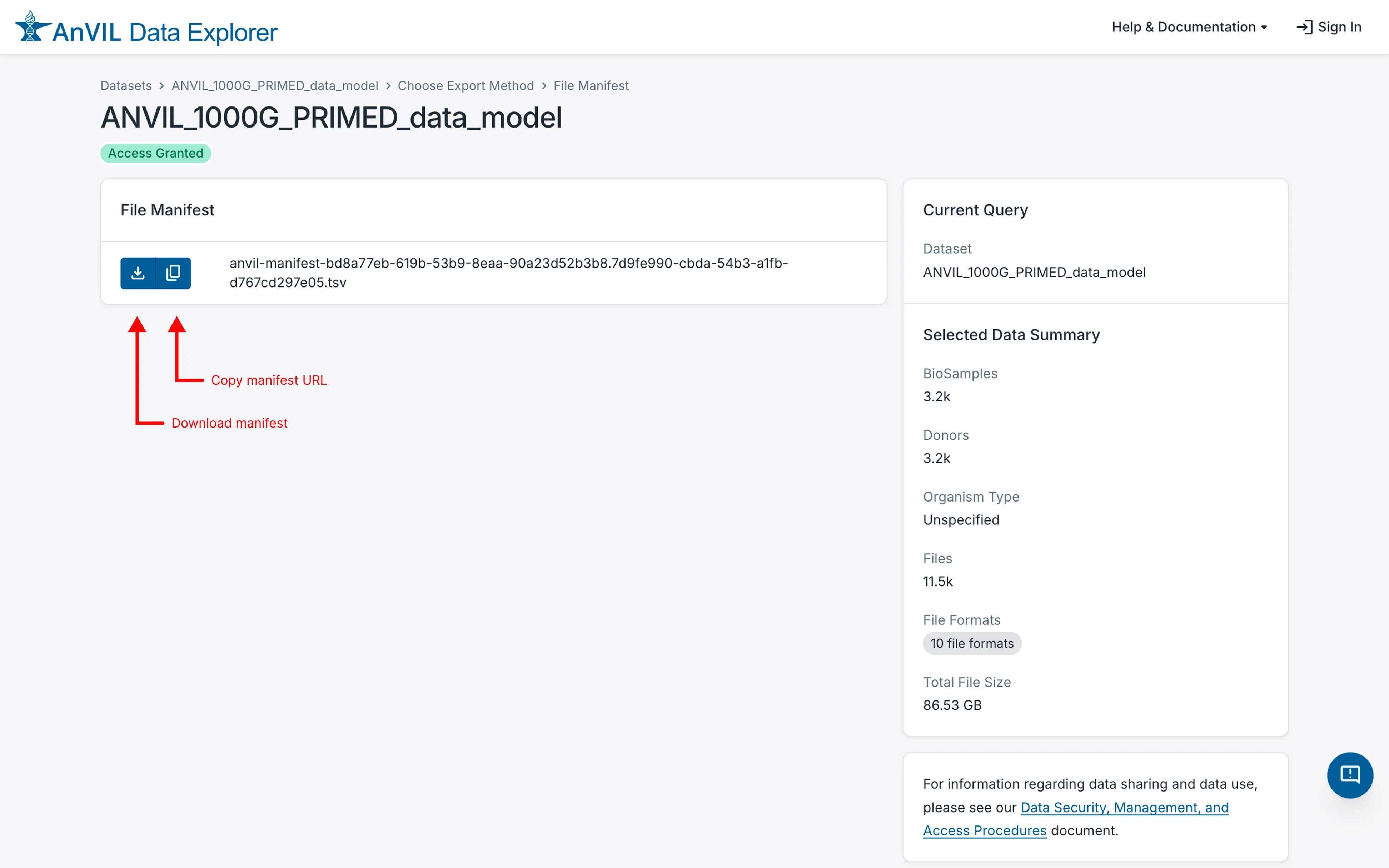This screenshot has height=868, width=1389.
Task: Switch to the File Manifest breadcrumb tab
Action: click(x=591, y=85)
